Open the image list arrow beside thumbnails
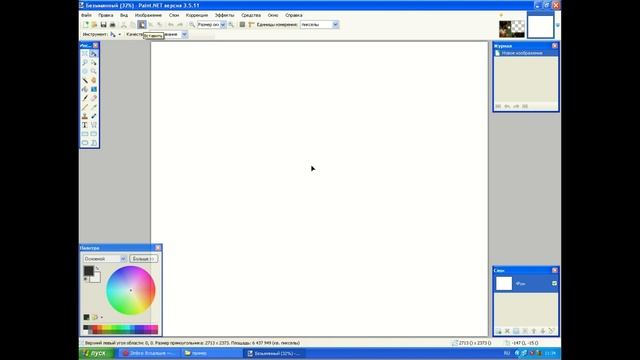 click(558, 25)
